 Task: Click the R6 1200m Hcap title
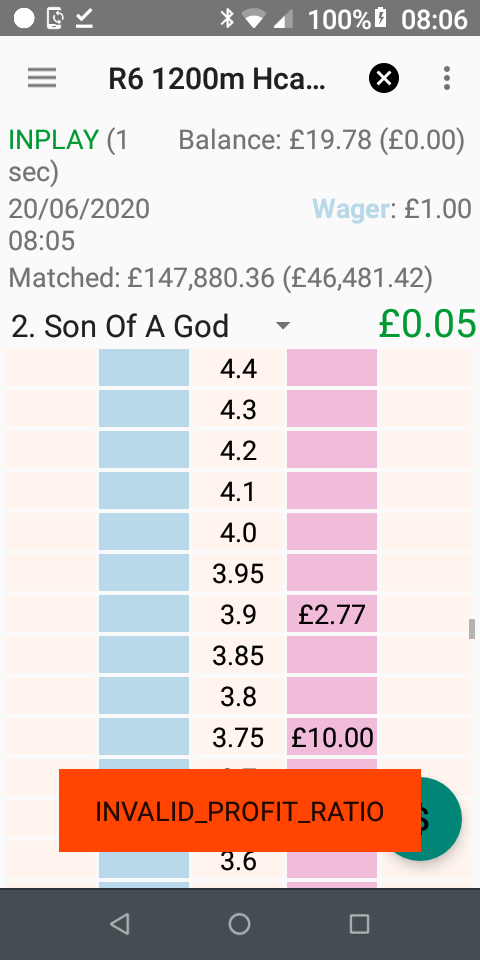(217, 79)
